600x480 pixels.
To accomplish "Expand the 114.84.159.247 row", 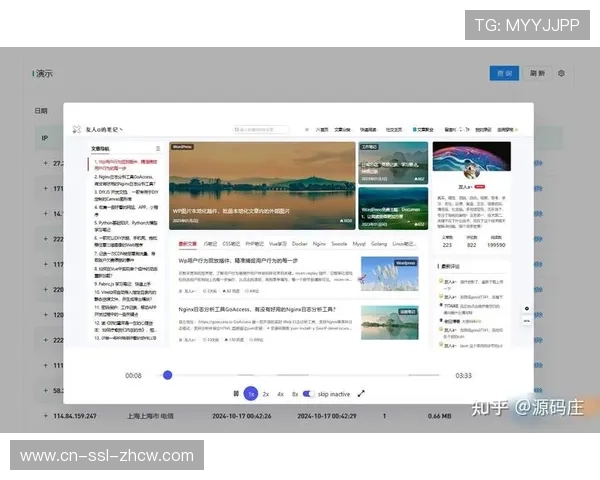I will pos(46,416).
